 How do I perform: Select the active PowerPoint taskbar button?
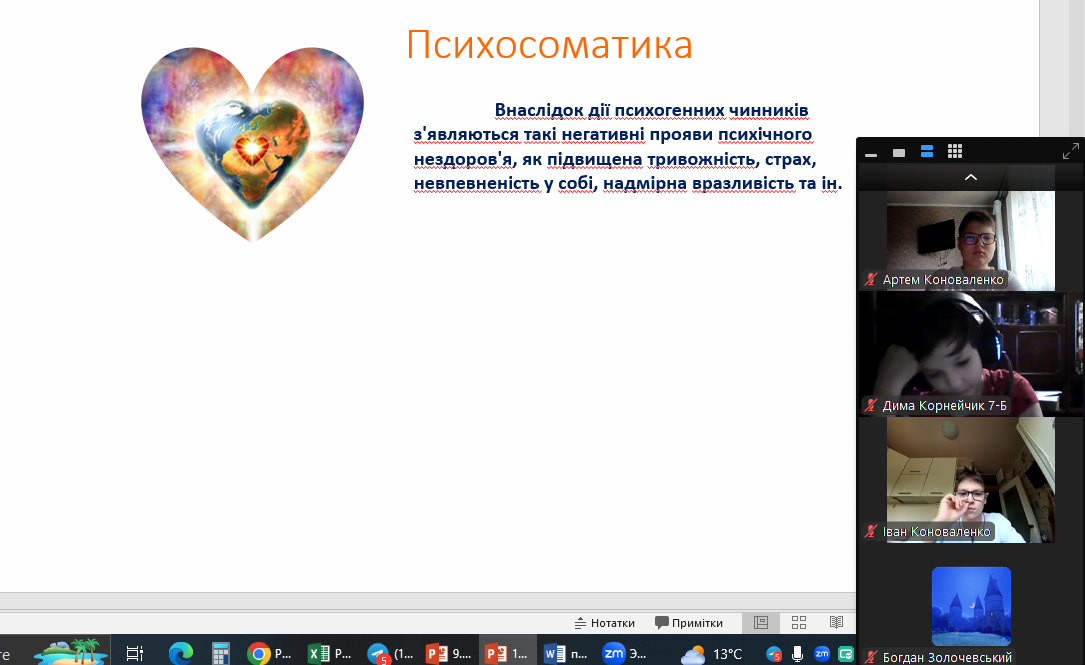507,653
